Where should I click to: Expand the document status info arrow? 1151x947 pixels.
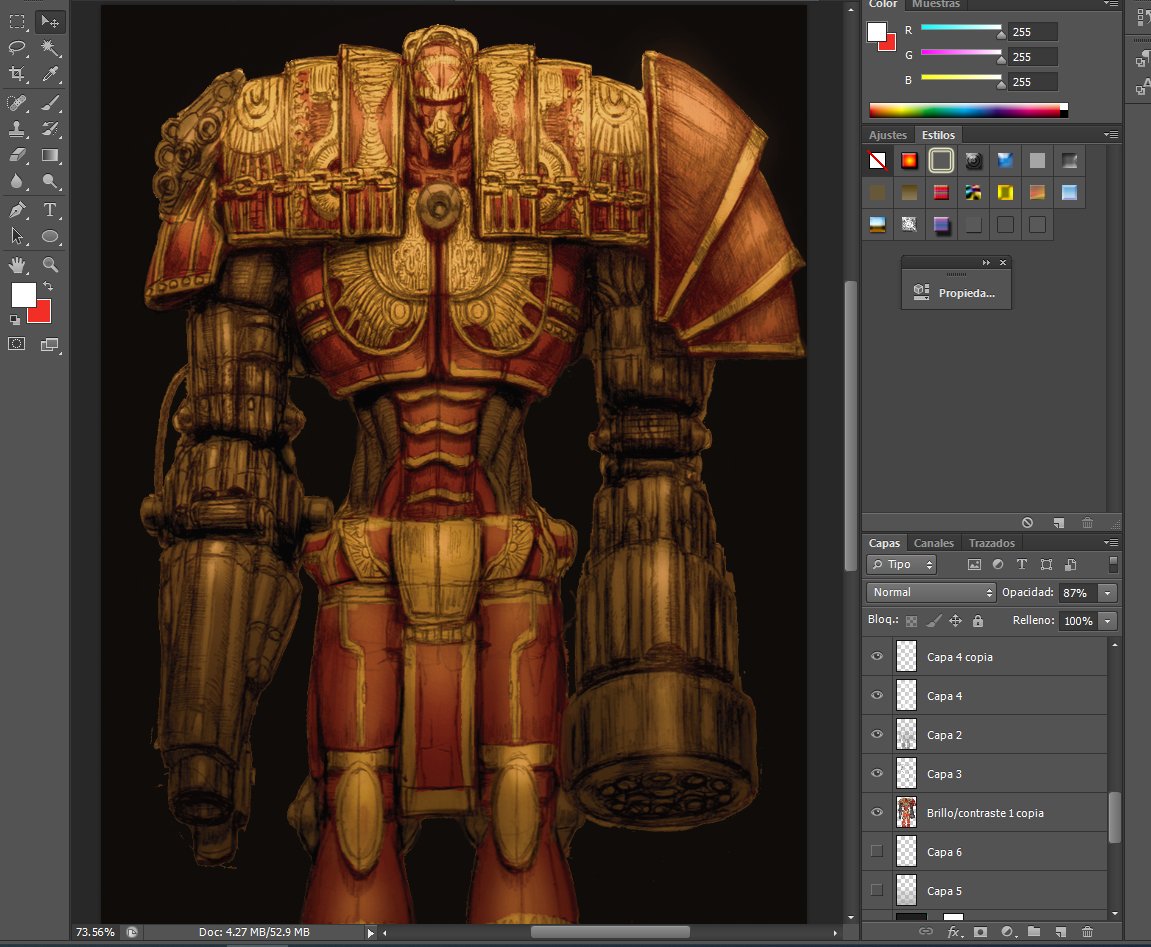[x=370, y=933]
